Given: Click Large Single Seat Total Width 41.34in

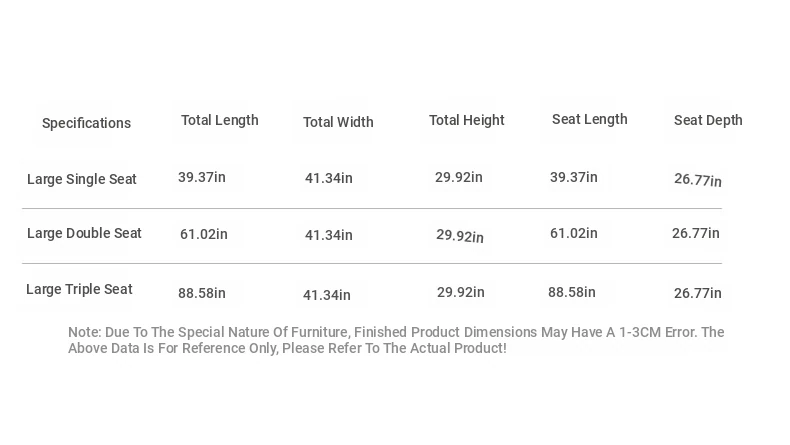Looking at the screenshot, I should tap(328, 178).
